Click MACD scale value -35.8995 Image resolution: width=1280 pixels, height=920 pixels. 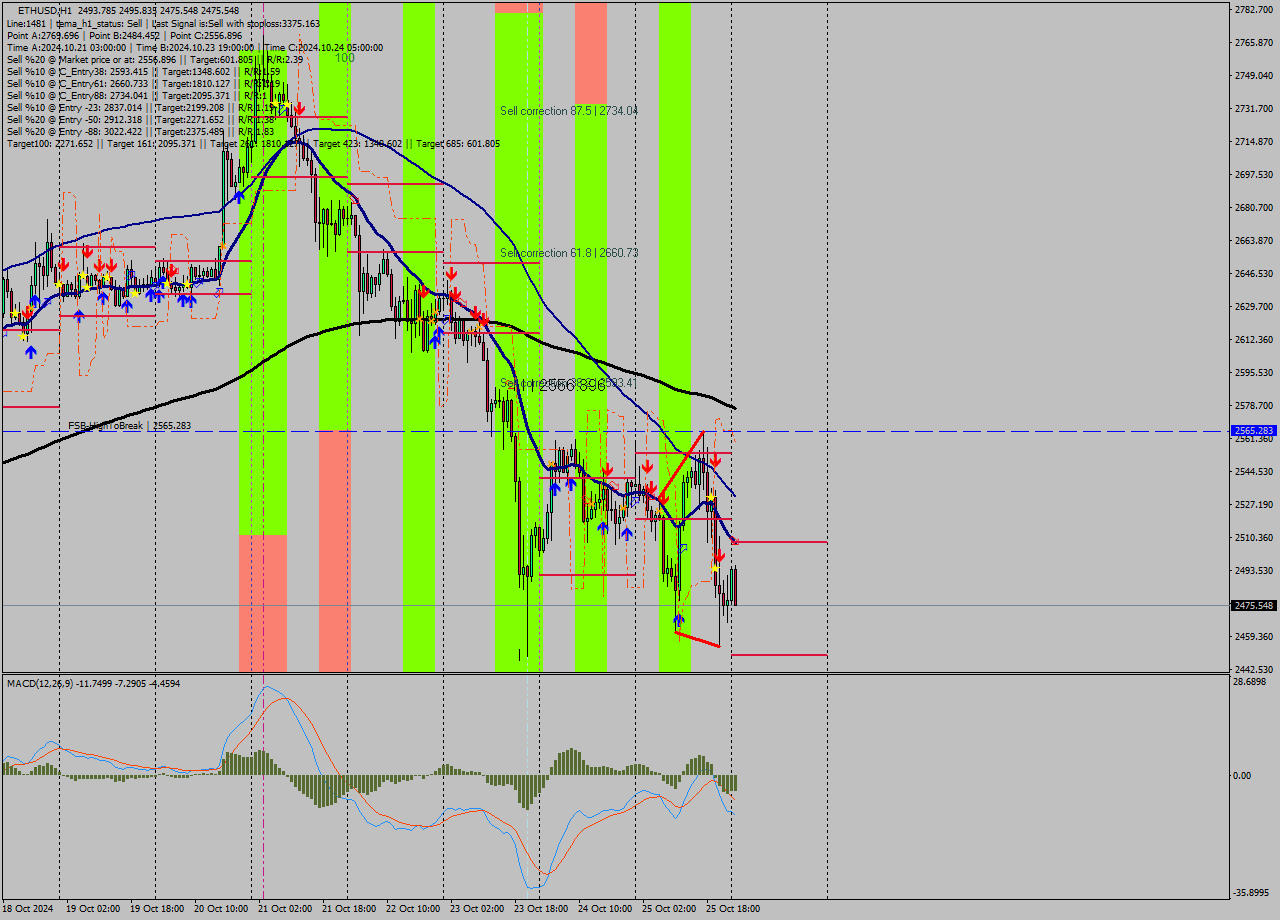pos(1251,892)
